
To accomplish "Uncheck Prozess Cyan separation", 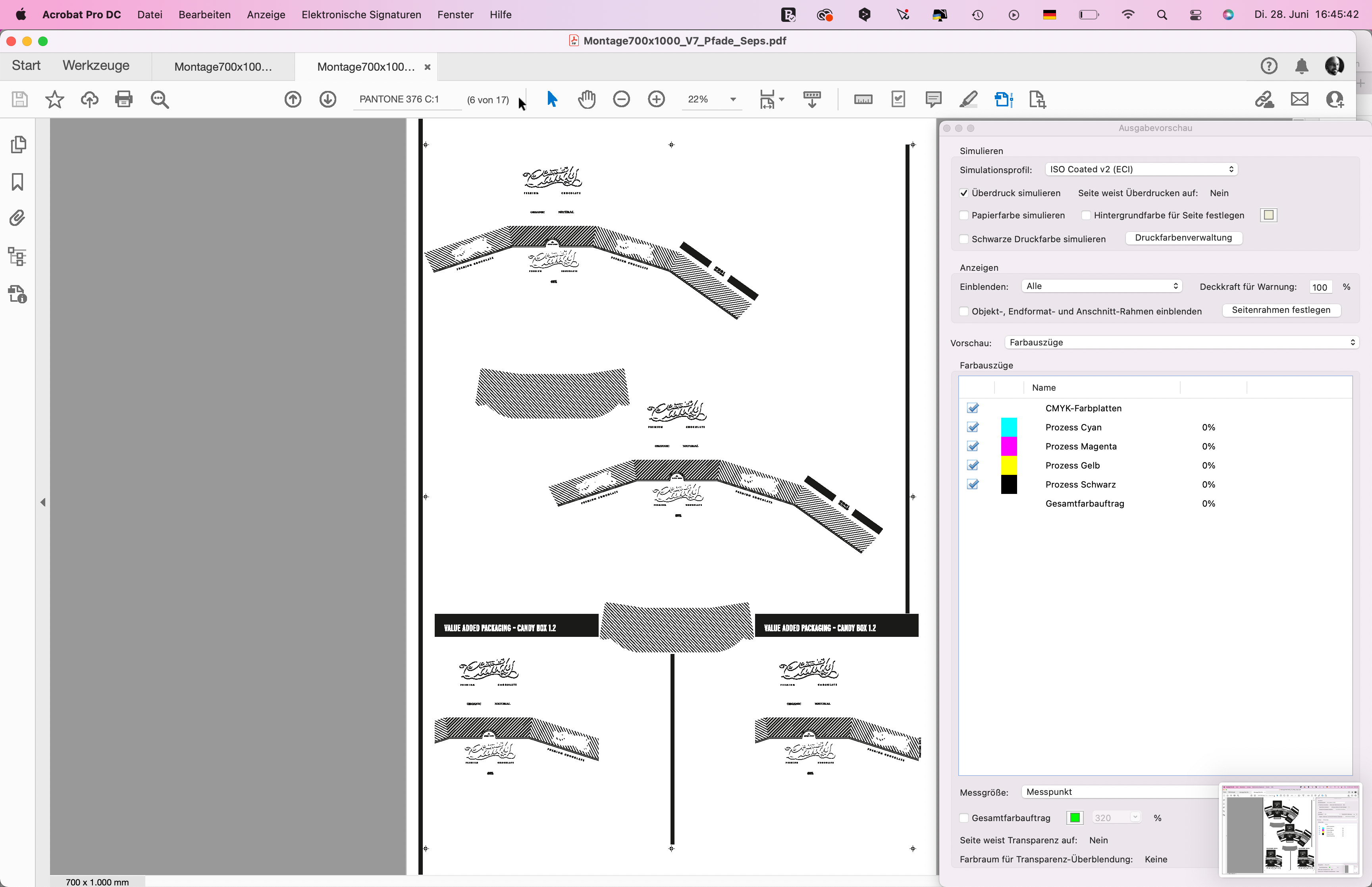I will click(973, 427).
